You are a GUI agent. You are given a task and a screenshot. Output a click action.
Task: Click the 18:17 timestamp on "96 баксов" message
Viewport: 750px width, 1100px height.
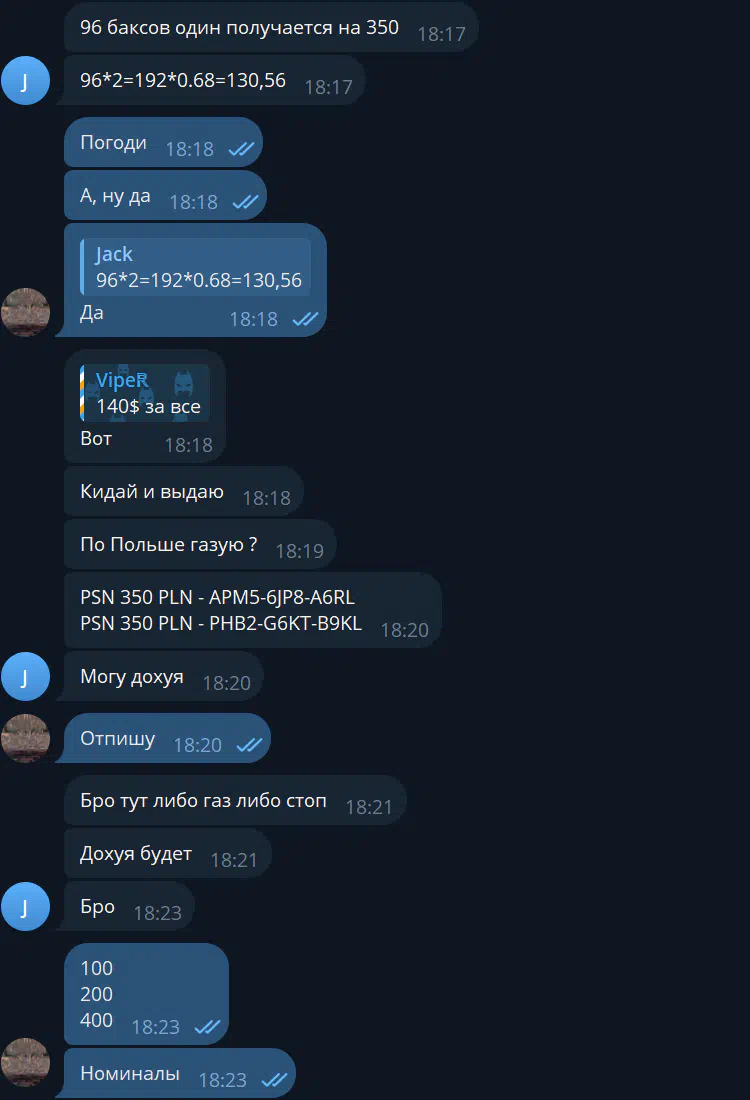point(441,34)
